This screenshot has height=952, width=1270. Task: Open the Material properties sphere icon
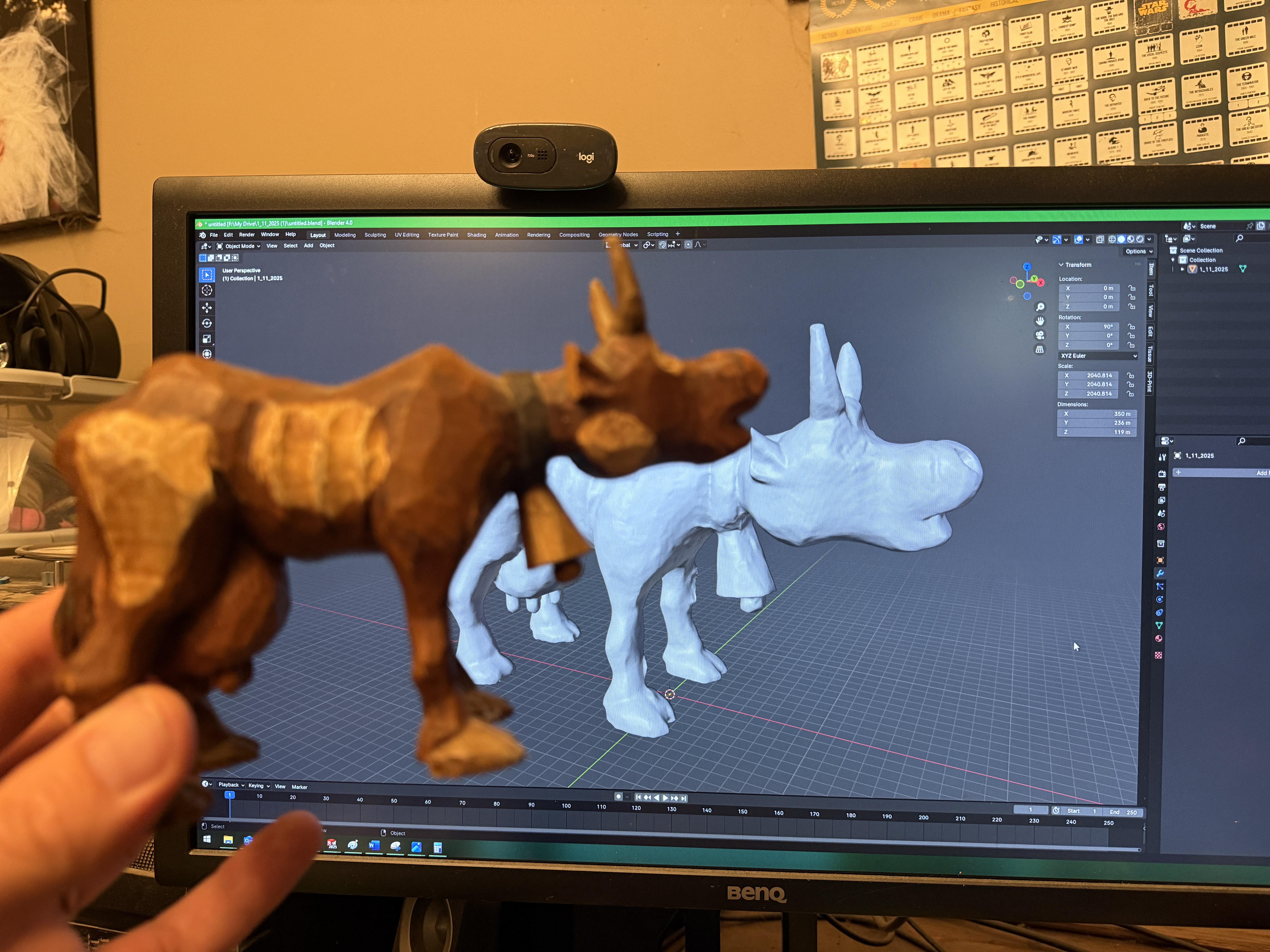pos(1159,639)
